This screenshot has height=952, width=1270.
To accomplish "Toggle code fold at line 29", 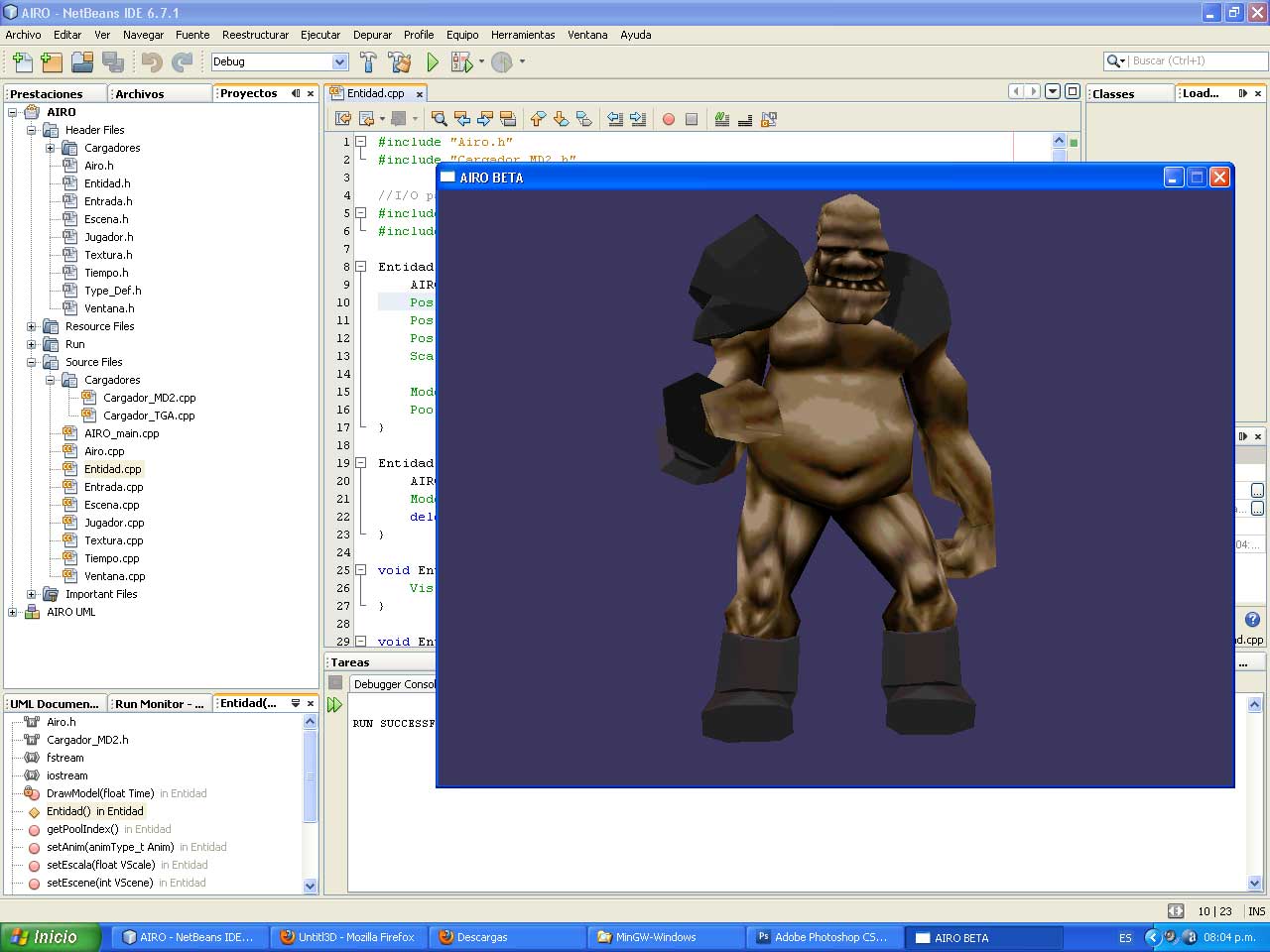I will pyautogui.click(x=361, y=642).
